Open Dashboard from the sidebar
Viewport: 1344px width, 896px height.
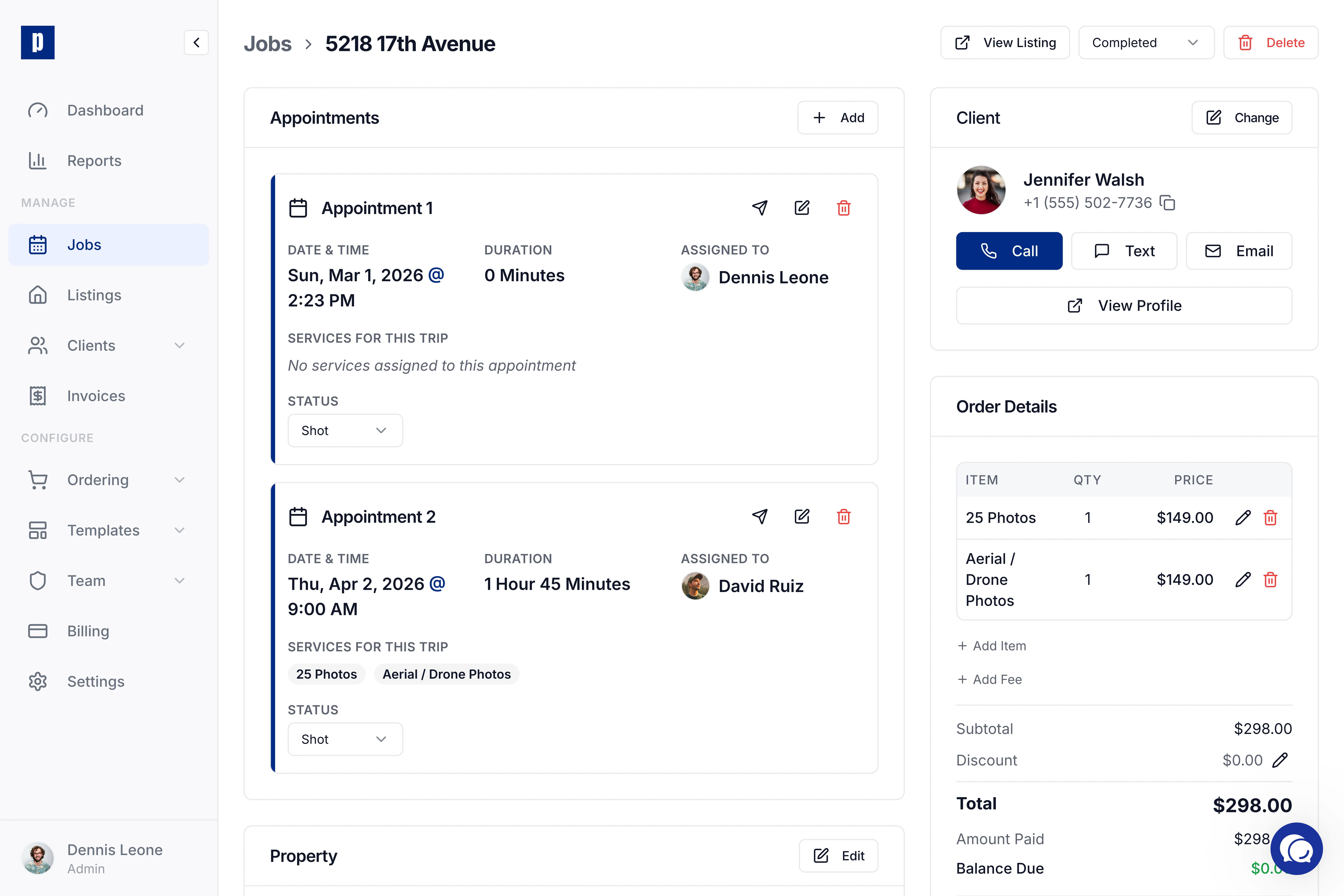pyautogui.click(x=108, y=110)
